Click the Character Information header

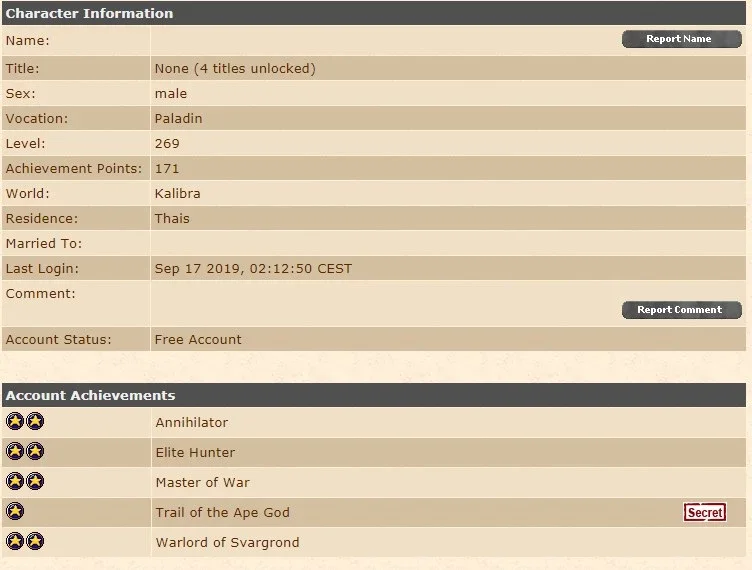coord(89,13)
